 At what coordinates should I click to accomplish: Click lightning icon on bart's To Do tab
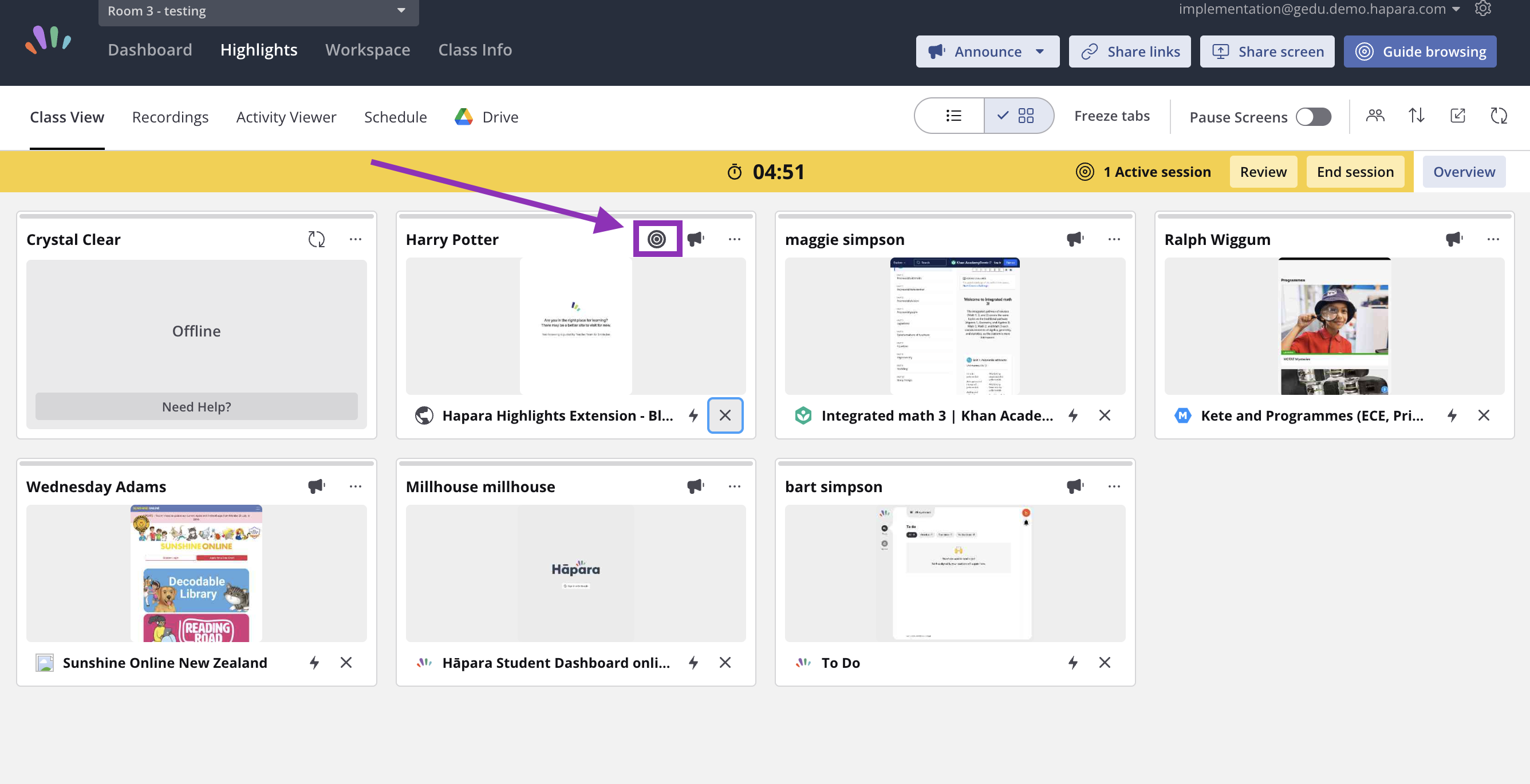coord(1072,662)
